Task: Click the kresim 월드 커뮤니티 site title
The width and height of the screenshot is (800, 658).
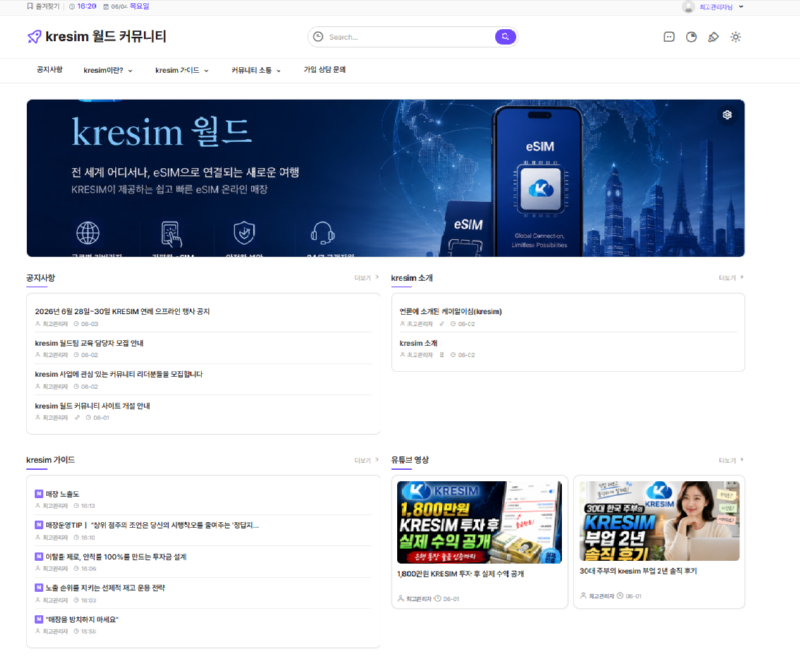Action: [106, 37]
